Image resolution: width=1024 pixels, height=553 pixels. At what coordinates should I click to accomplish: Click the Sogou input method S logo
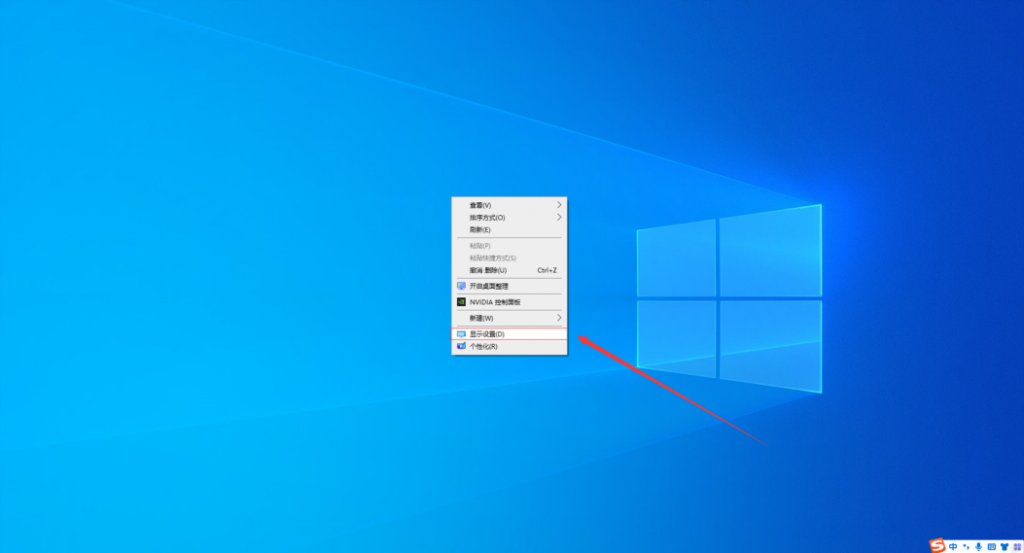[x=938, y=545]
